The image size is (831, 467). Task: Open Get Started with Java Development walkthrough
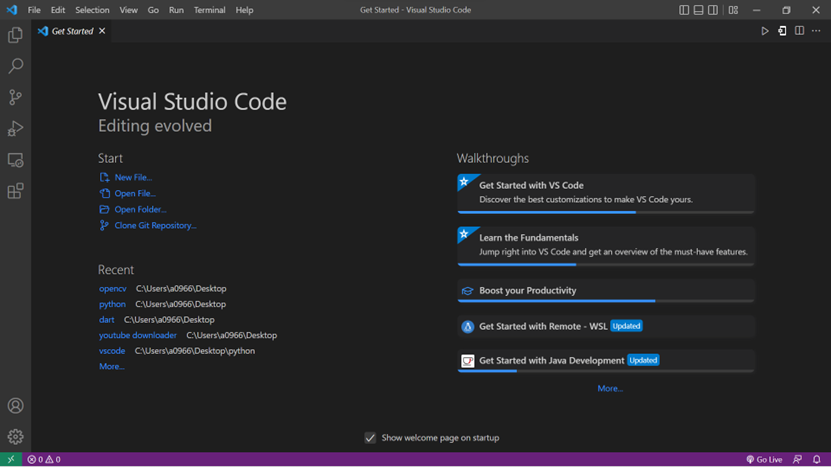click(x=606, y=360)
